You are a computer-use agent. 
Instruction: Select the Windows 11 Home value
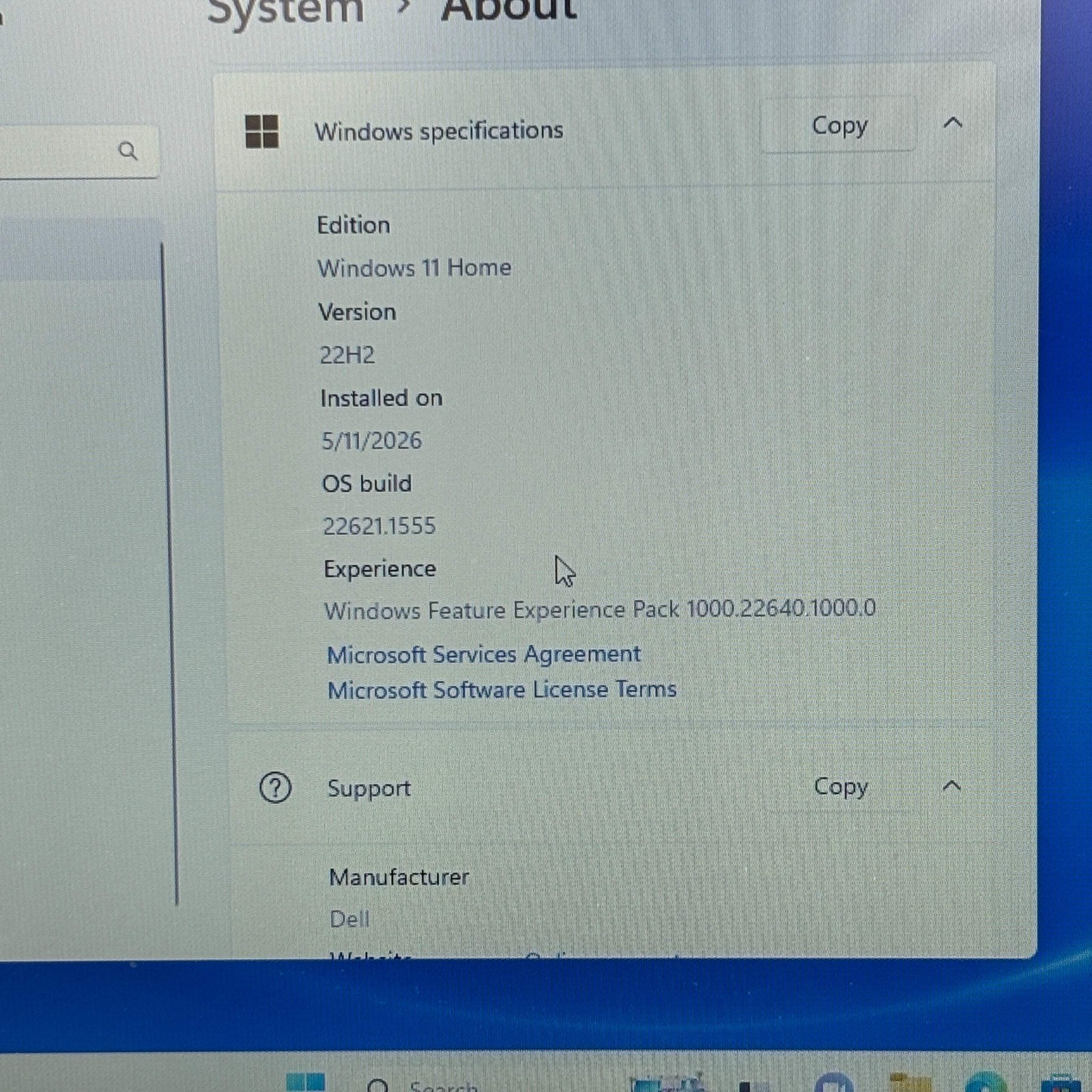pos(414,268)
